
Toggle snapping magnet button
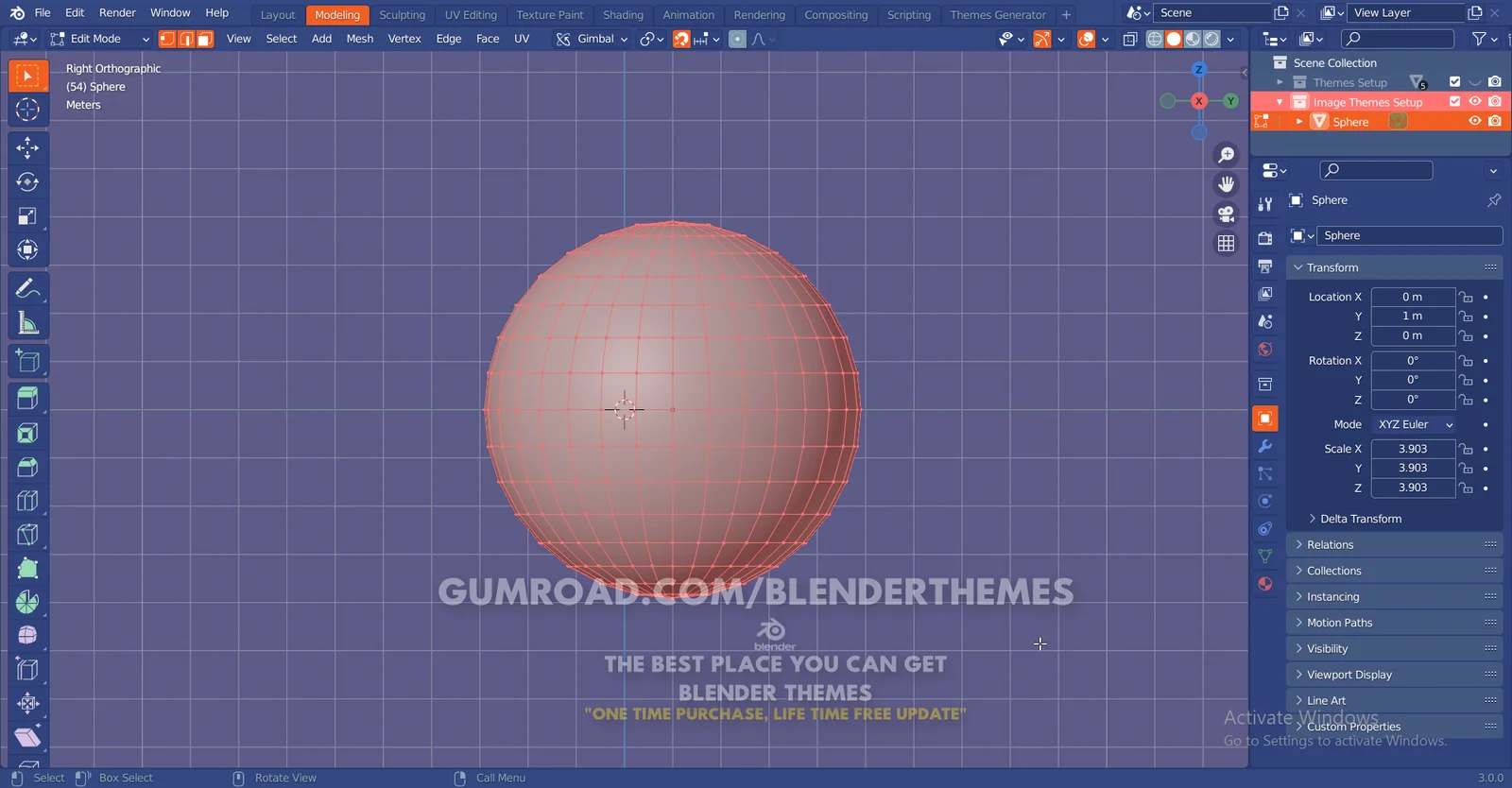(681, 39)
